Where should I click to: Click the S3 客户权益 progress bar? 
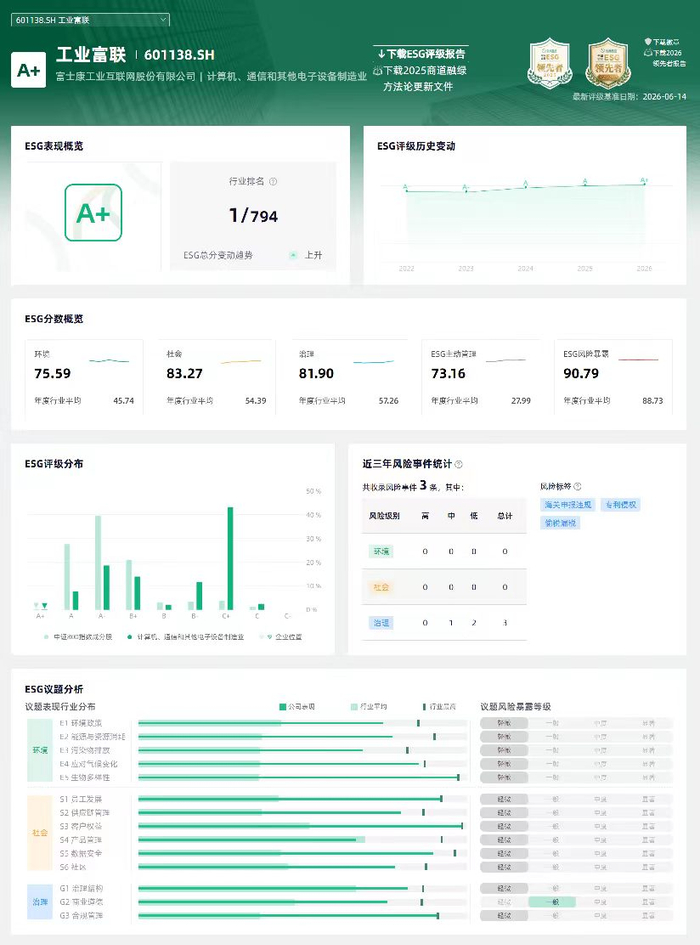[x=303, y=826]
